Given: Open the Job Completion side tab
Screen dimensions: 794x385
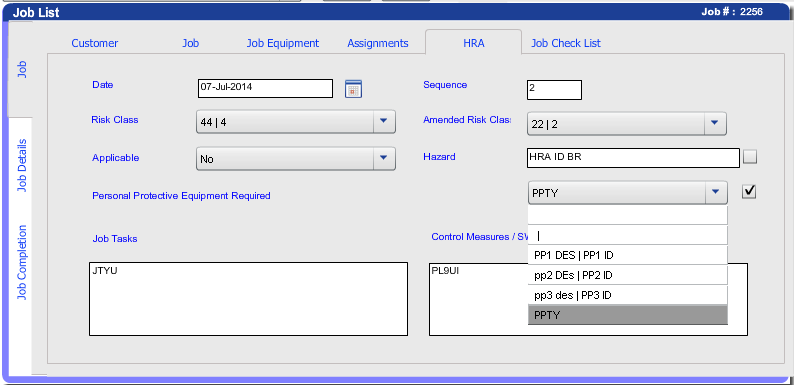Looking at the screenshot, I should point(21,262).
